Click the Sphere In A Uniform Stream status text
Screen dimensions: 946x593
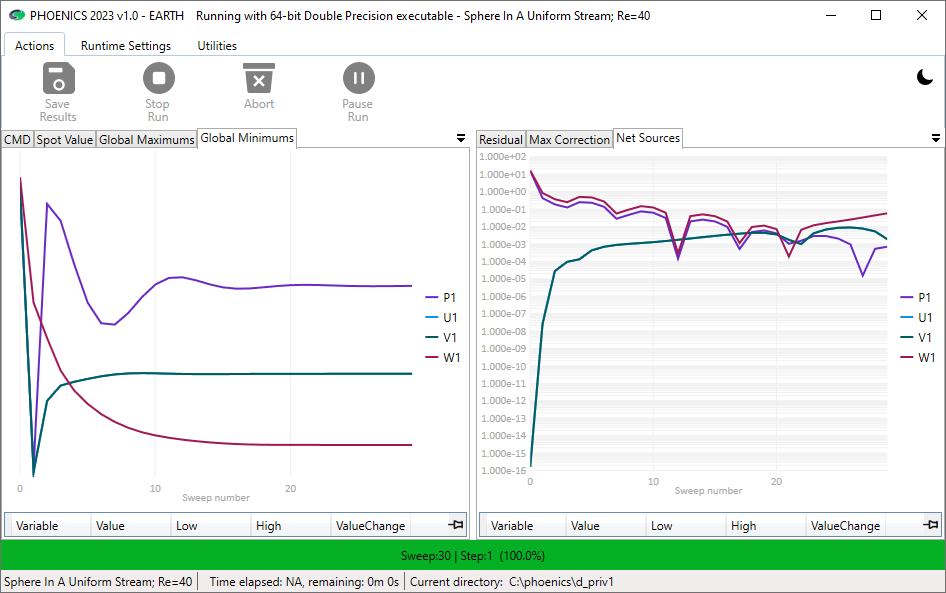[x=98, y=582]
